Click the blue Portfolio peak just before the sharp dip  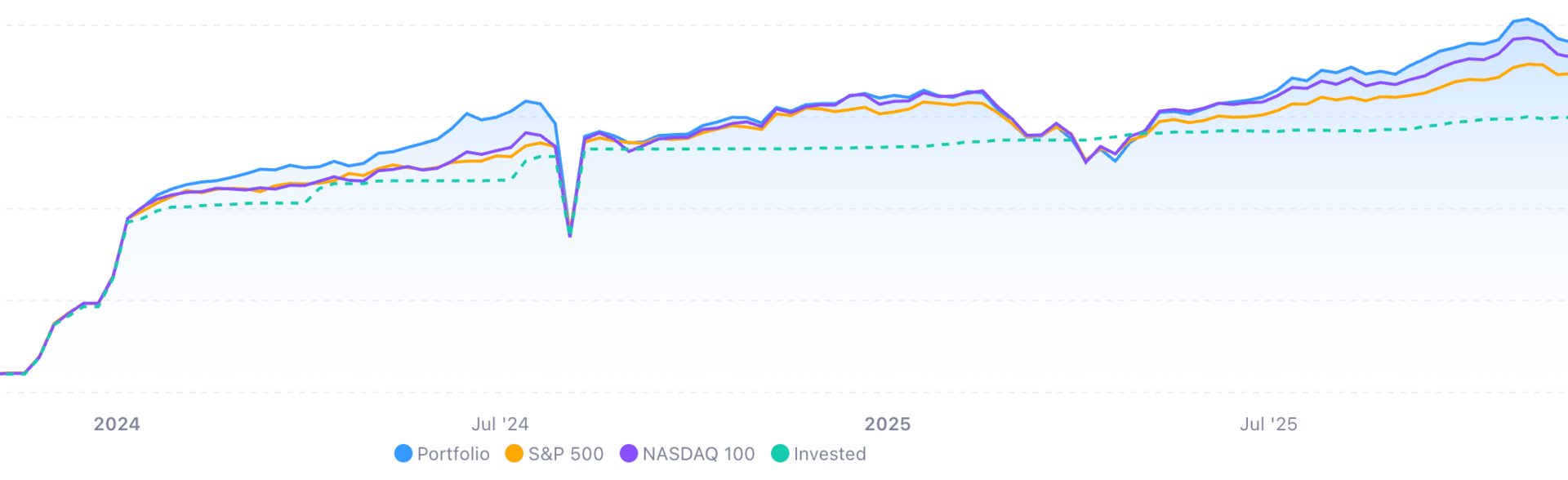coord(527,101)
